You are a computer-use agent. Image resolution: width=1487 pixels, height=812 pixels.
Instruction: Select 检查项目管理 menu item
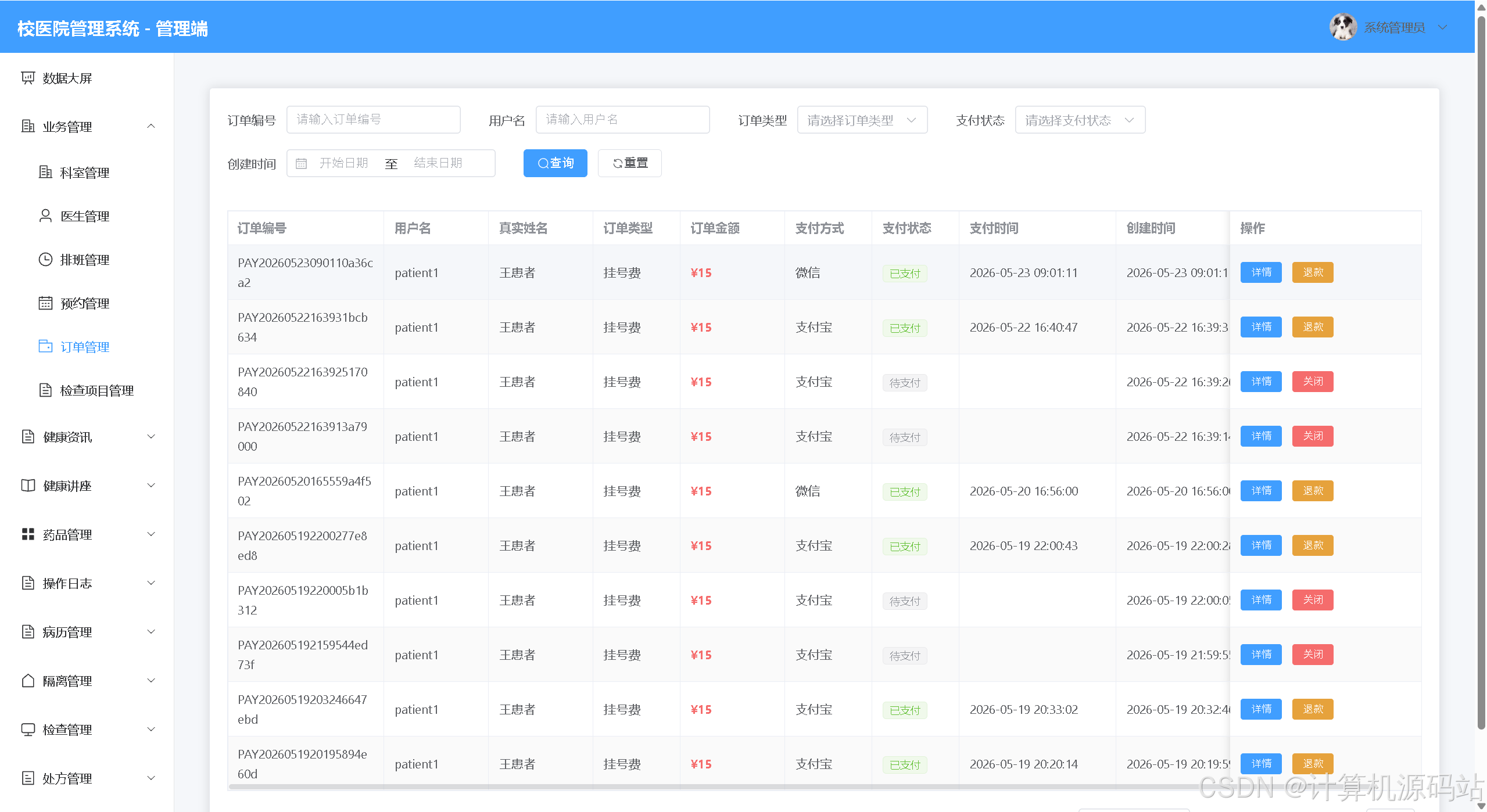click(x=87, y=390)
